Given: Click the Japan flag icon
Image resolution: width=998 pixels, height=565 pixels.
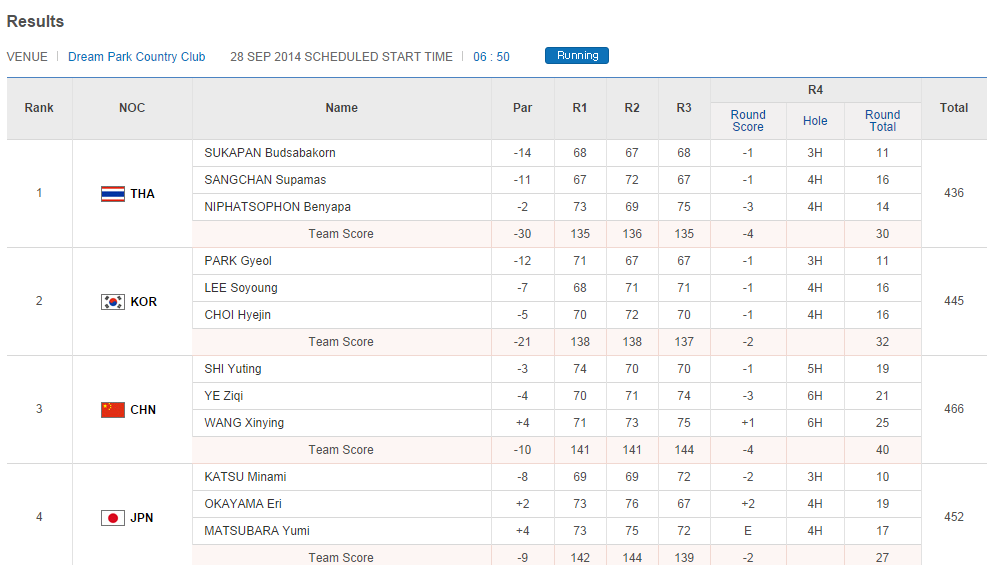Looking at the screenshot, I should point(113,518).
